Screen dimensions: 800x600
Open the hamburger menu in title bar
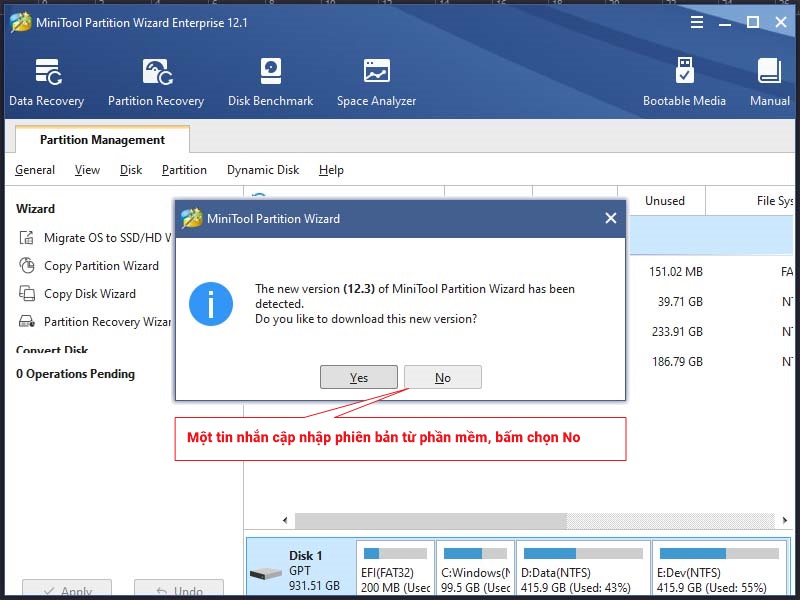[x=697, y=22]
